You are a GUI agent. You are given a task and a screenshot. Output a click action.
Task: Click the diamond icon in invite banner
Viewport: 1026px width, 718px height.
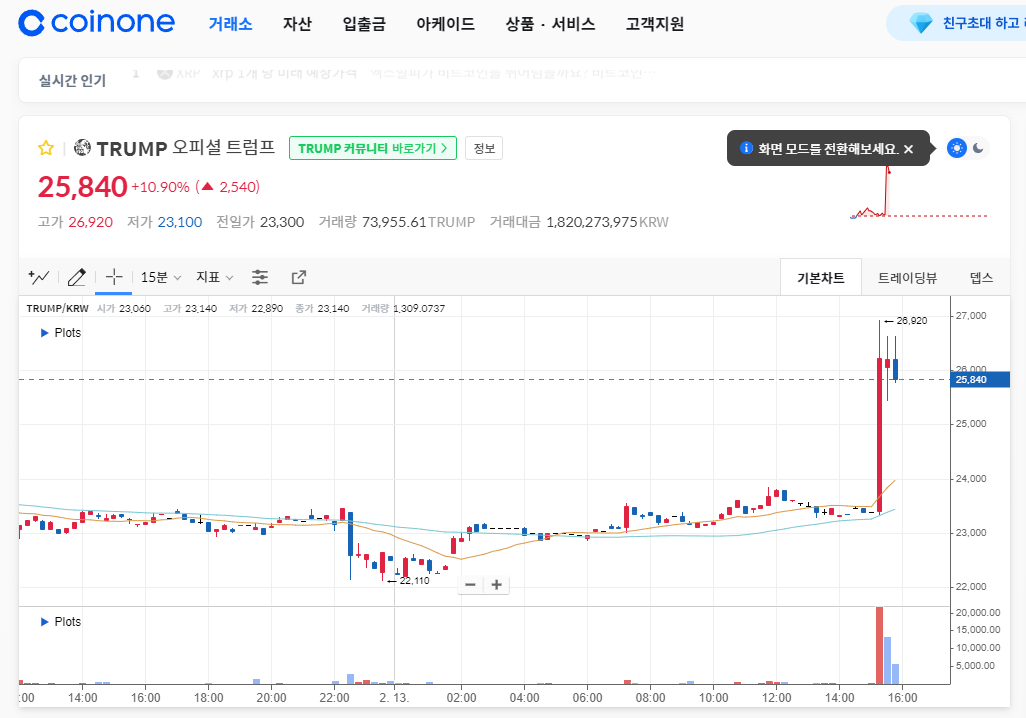pos(921,24)
